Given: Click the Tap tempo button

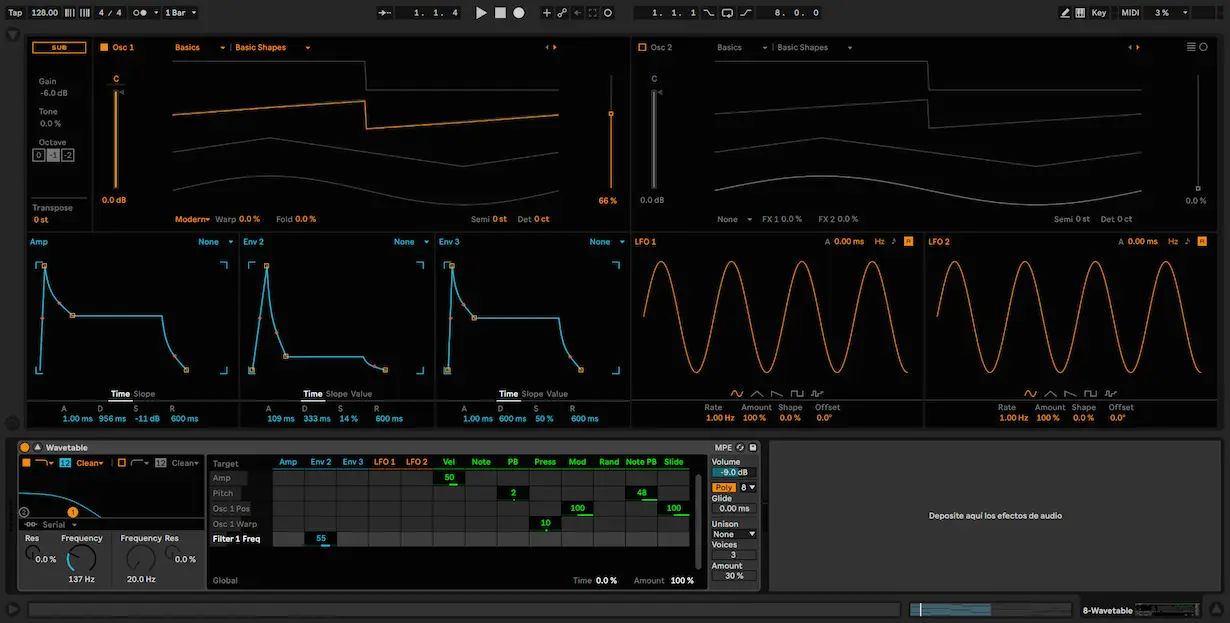Looking at the screenshot, I should pos(15,13).
